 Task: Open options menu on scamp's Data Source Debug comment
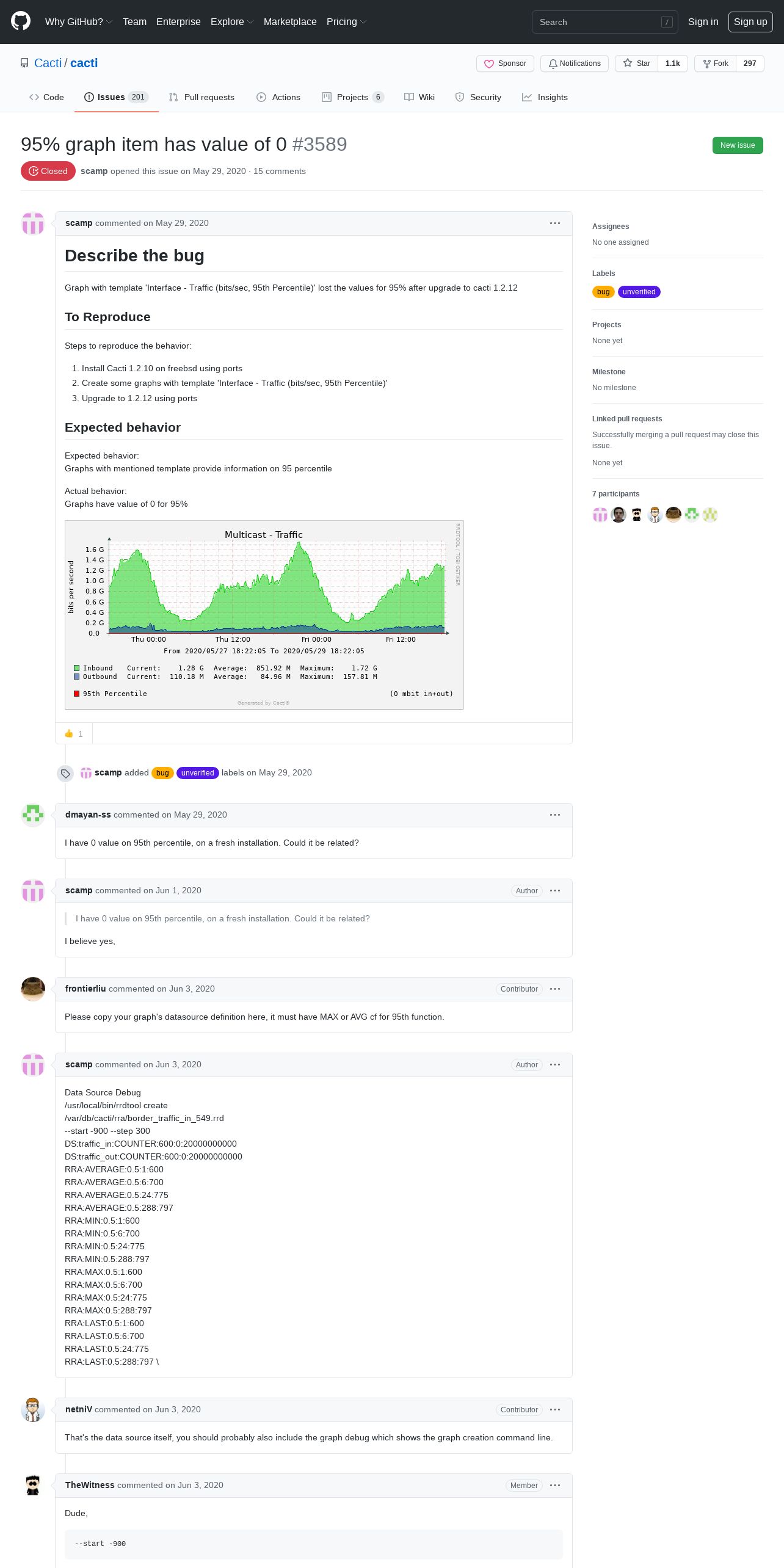coord(555,1065)
